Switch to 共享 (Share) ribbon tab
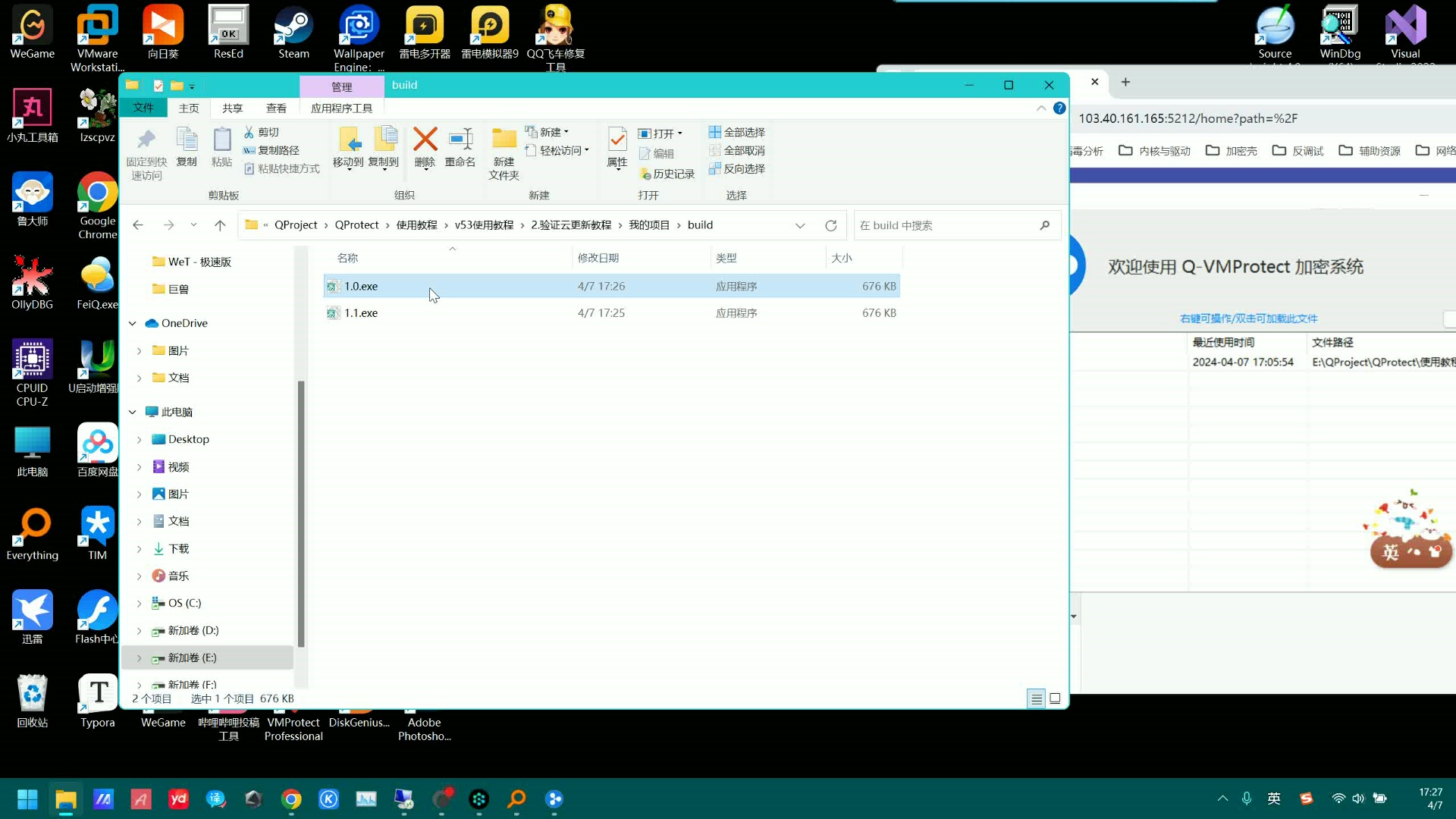 [232, 108]
